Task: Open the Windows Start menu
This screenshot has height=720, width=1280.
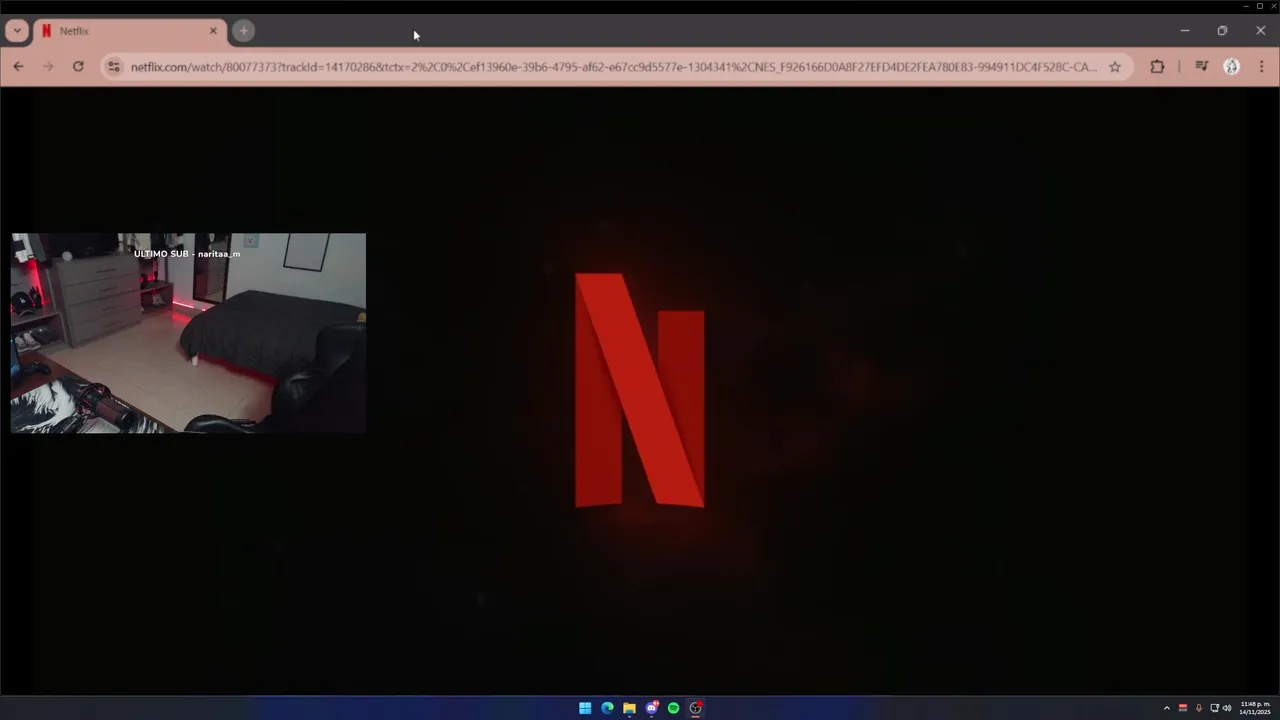Action: coord(585,708)
